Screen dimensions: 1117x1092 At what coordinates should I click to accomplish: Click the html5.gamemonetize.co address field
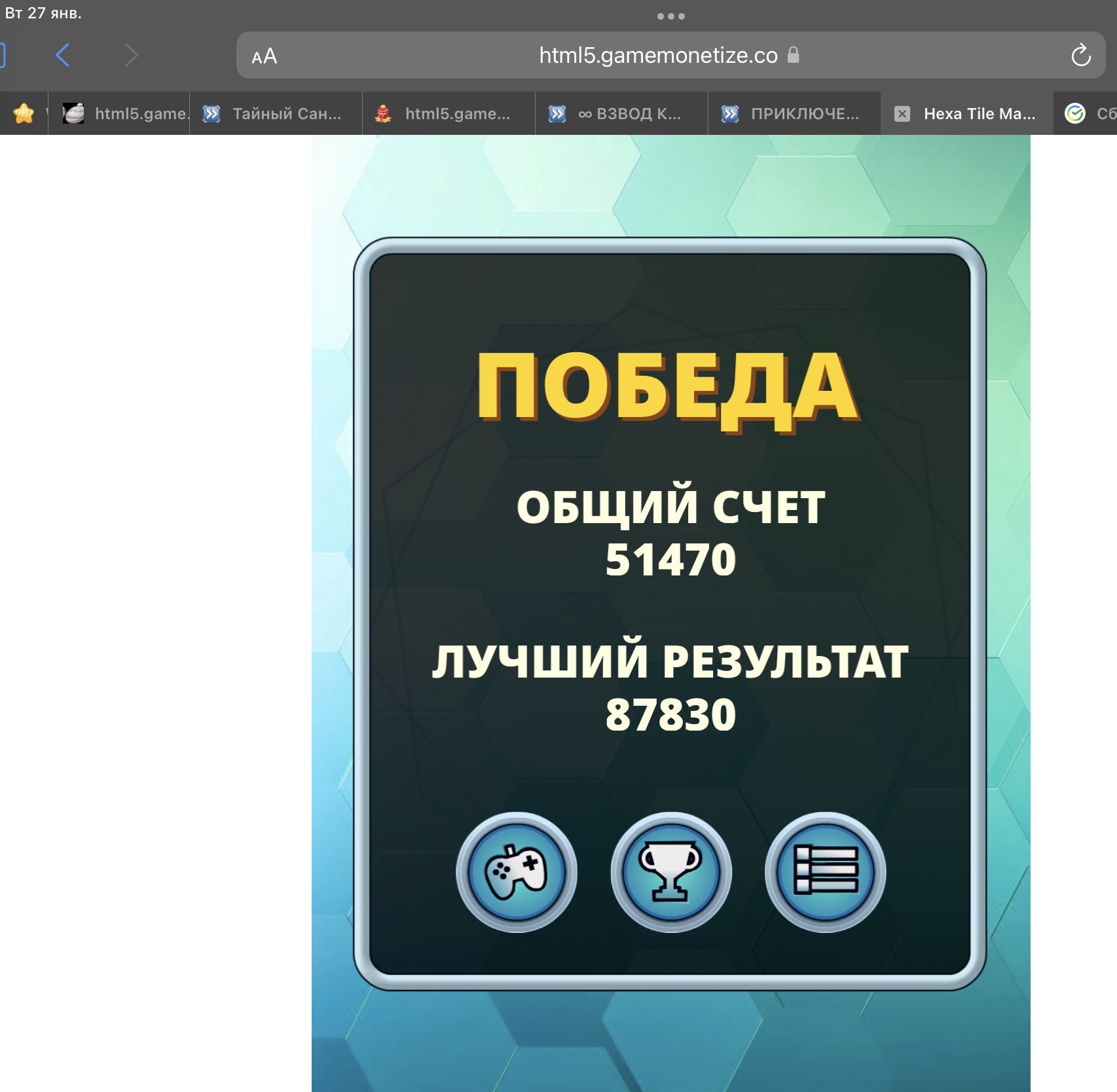click(x=658, y=56)
